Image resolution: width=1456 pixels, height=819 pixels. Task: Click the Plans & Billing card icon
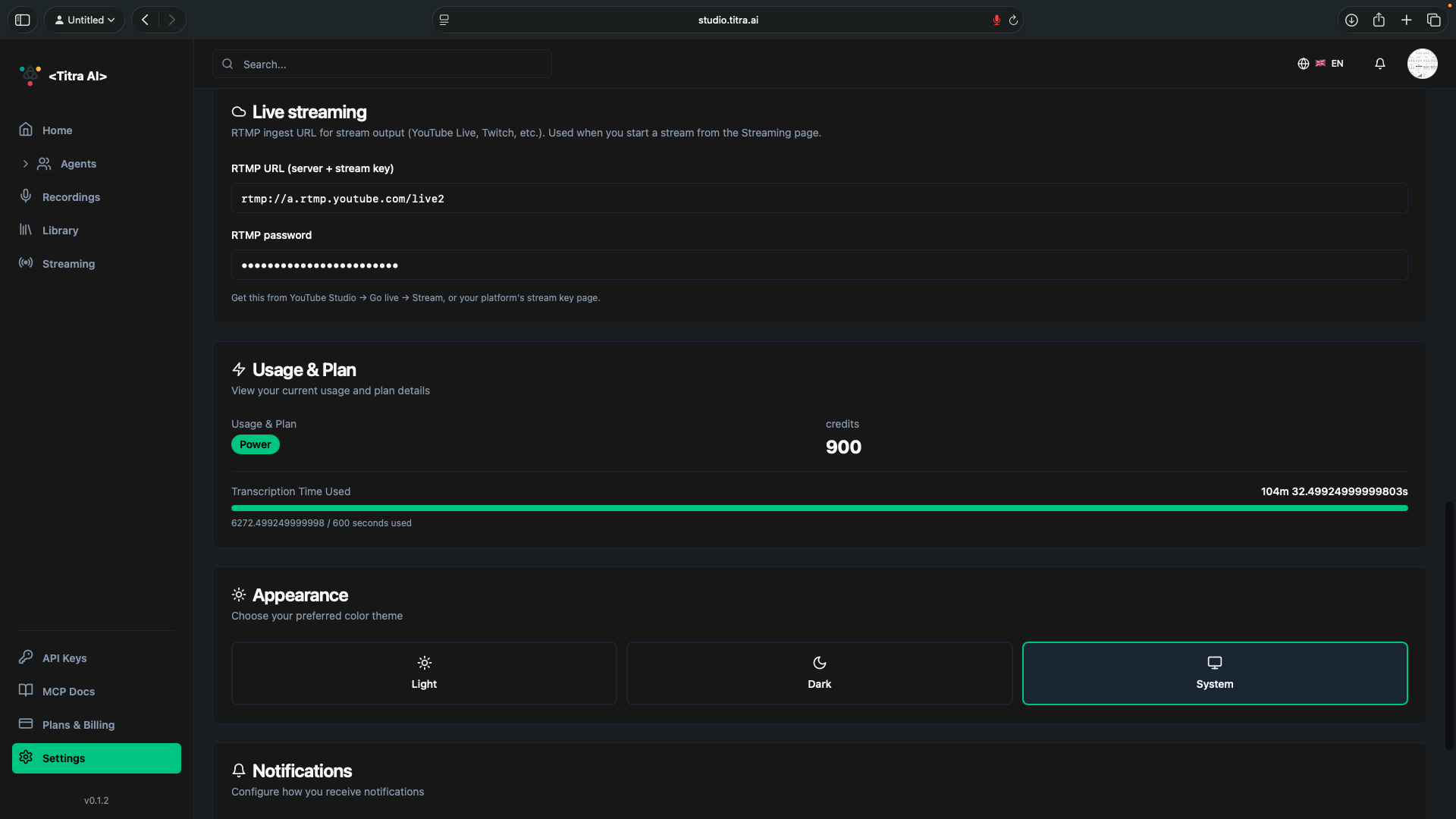pos(26,723)
